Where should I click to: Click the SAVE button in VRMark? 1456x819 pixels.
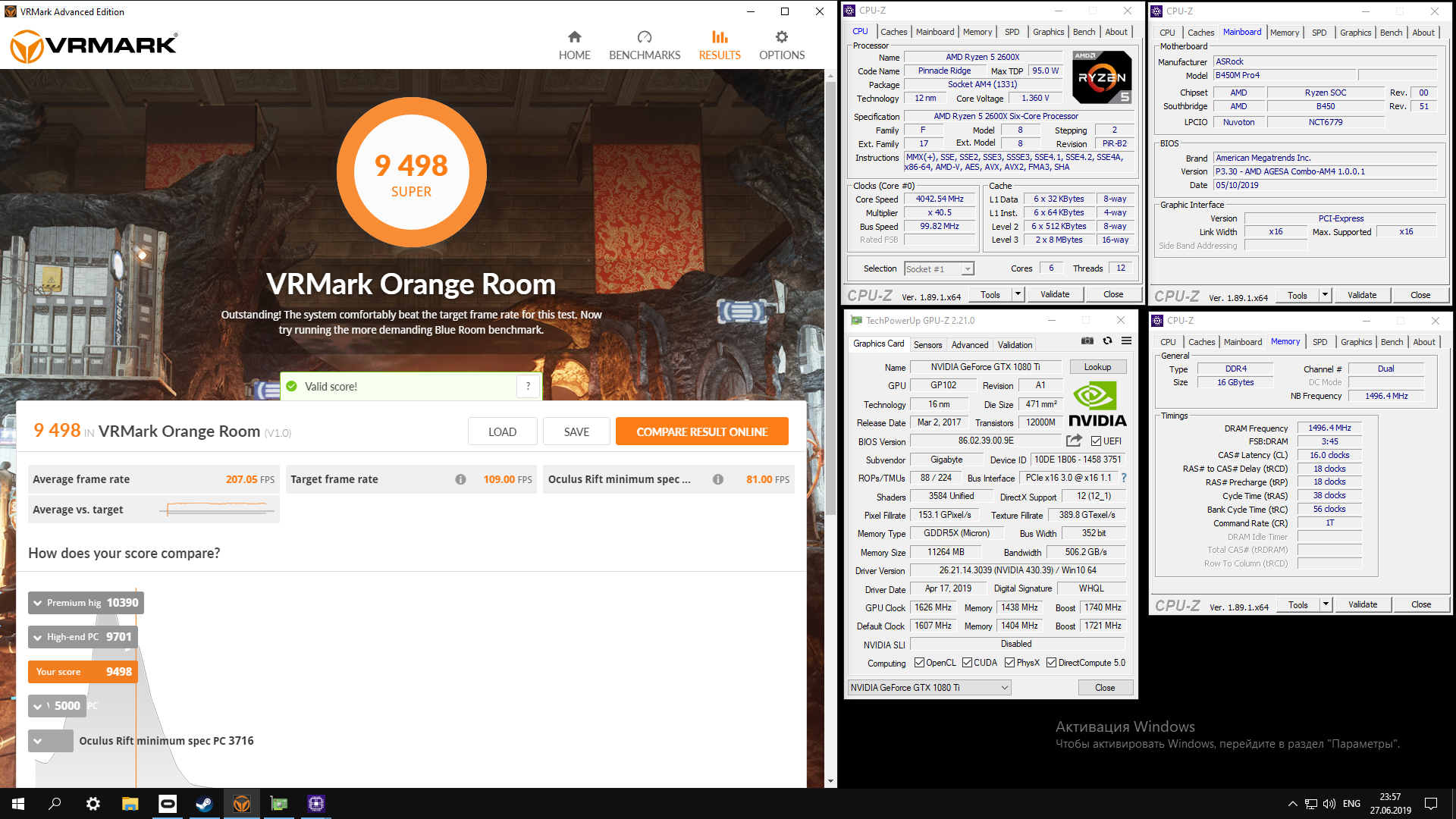point(576,431)
